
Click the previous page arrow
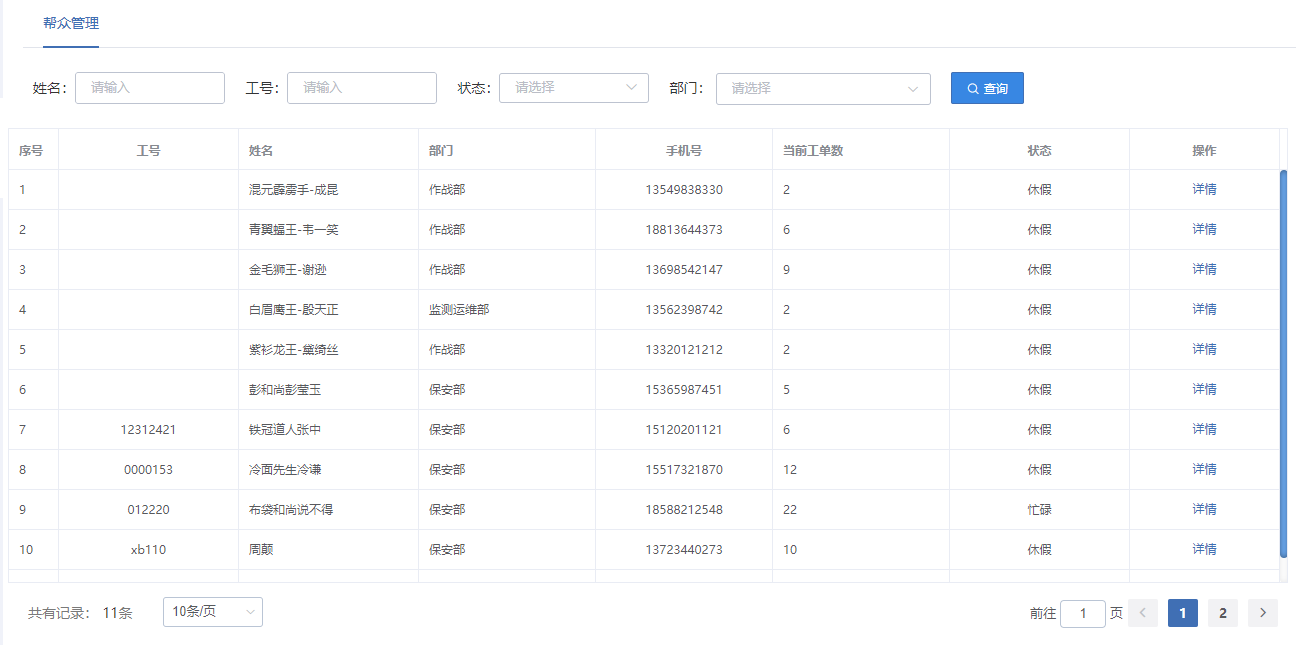coord(1143,613)
